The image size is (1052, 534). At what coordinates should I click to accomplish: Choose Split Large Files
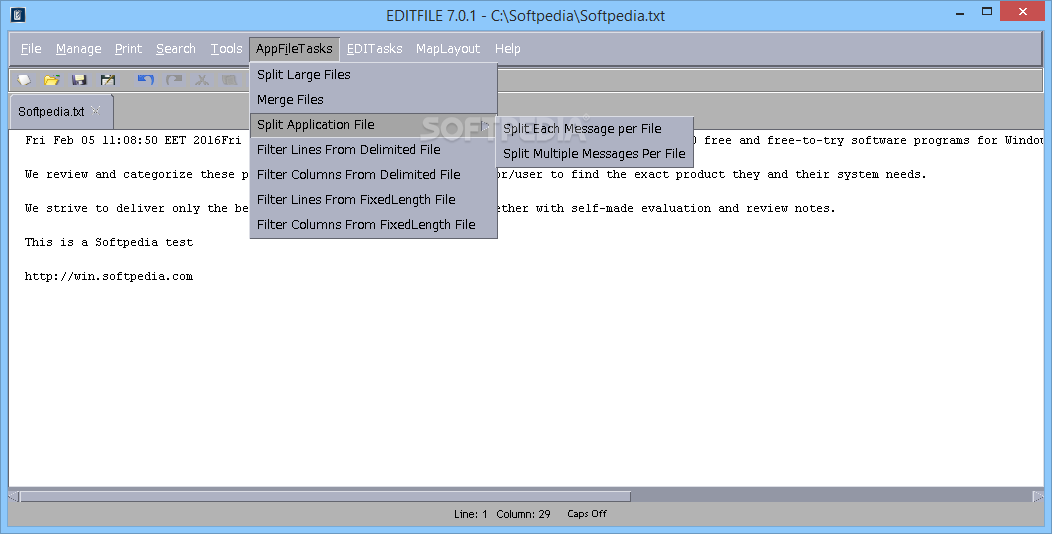[x=373, y=74]
